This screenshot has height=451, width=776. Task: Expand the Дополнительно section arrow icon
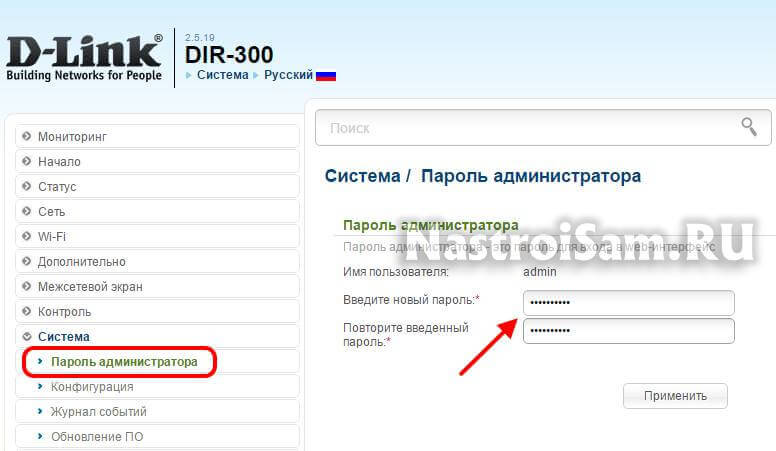click(27, 261)
